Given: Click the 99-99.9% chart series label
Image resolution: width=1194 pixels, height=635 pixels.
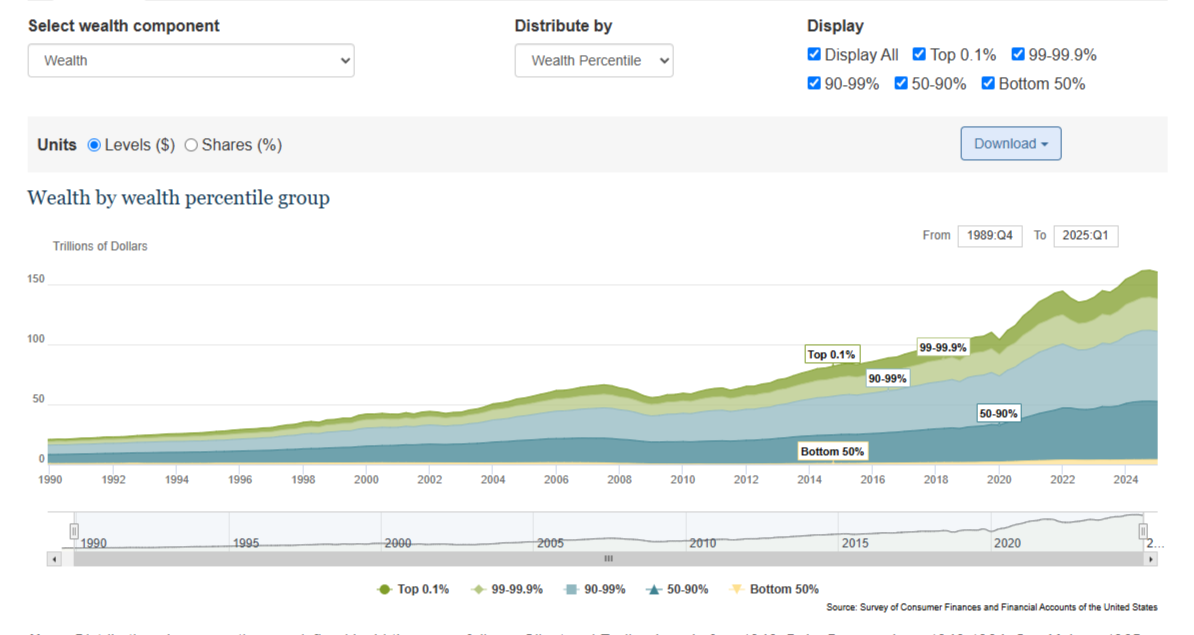Looking at the screenshot, I should point(943,347).
